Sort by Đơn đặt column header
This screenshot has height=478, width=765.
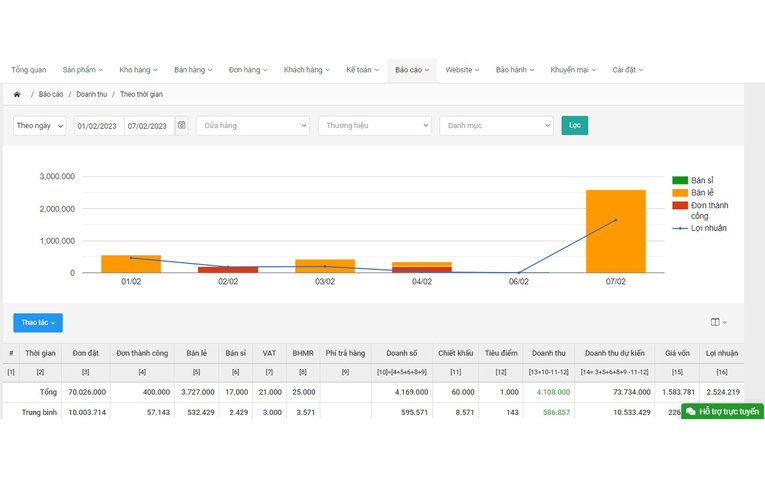tap(86, 353)
